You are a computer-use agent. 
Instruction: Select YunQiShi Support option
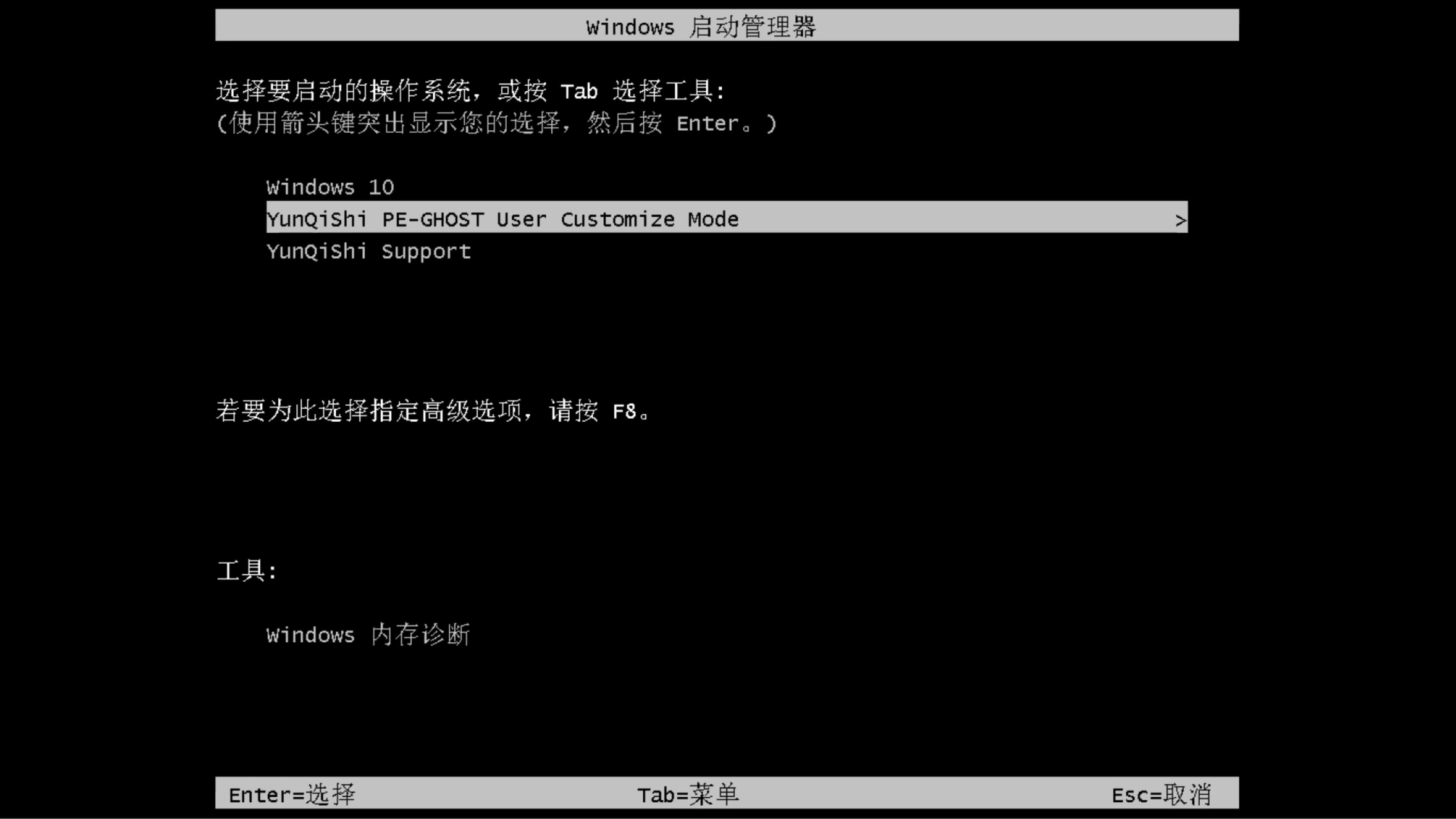coord(368,251)
